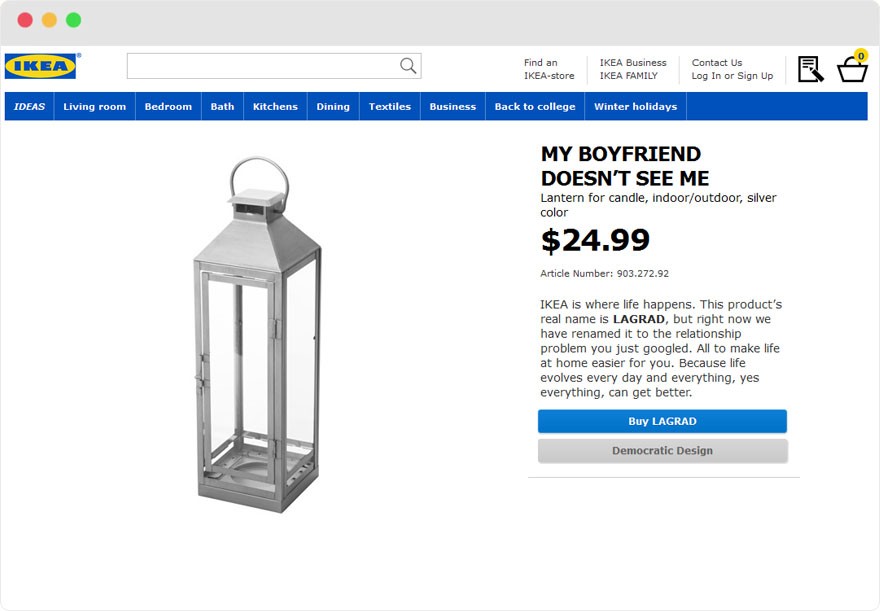Click the green window maximize dot

pos(74,20)
